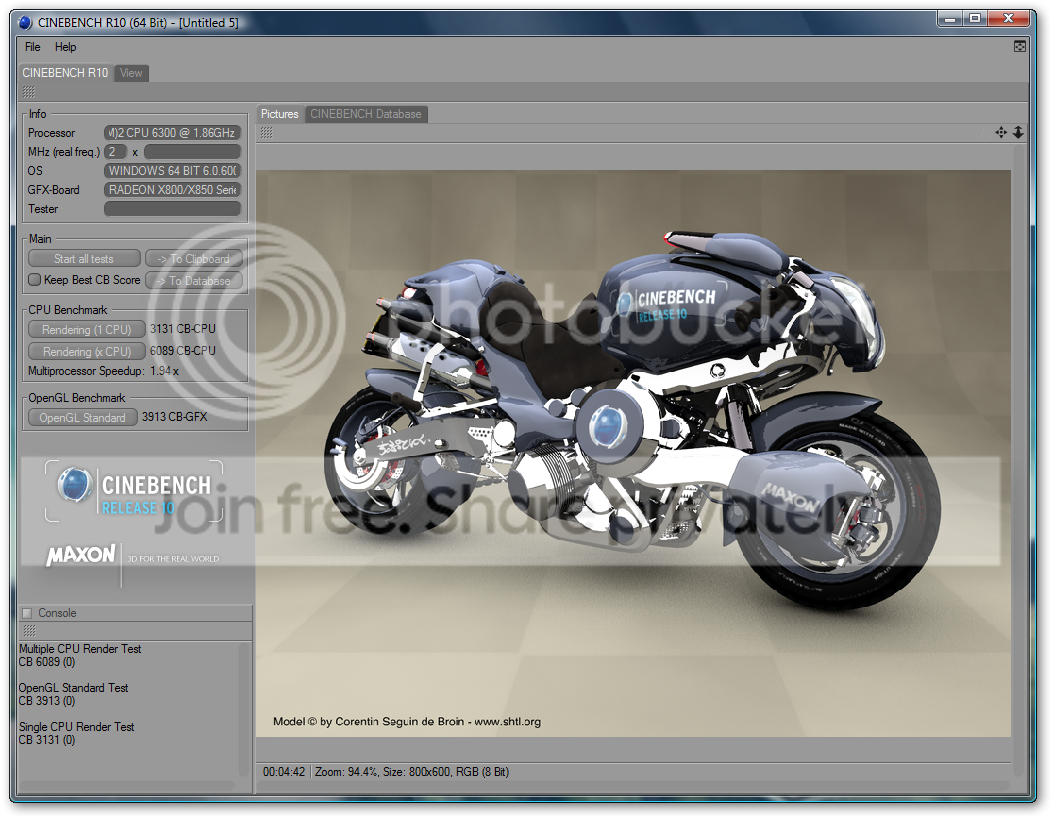Click the console vertical scrollbar
This screenshot has height=817, width=1051.
pos(244,709)
